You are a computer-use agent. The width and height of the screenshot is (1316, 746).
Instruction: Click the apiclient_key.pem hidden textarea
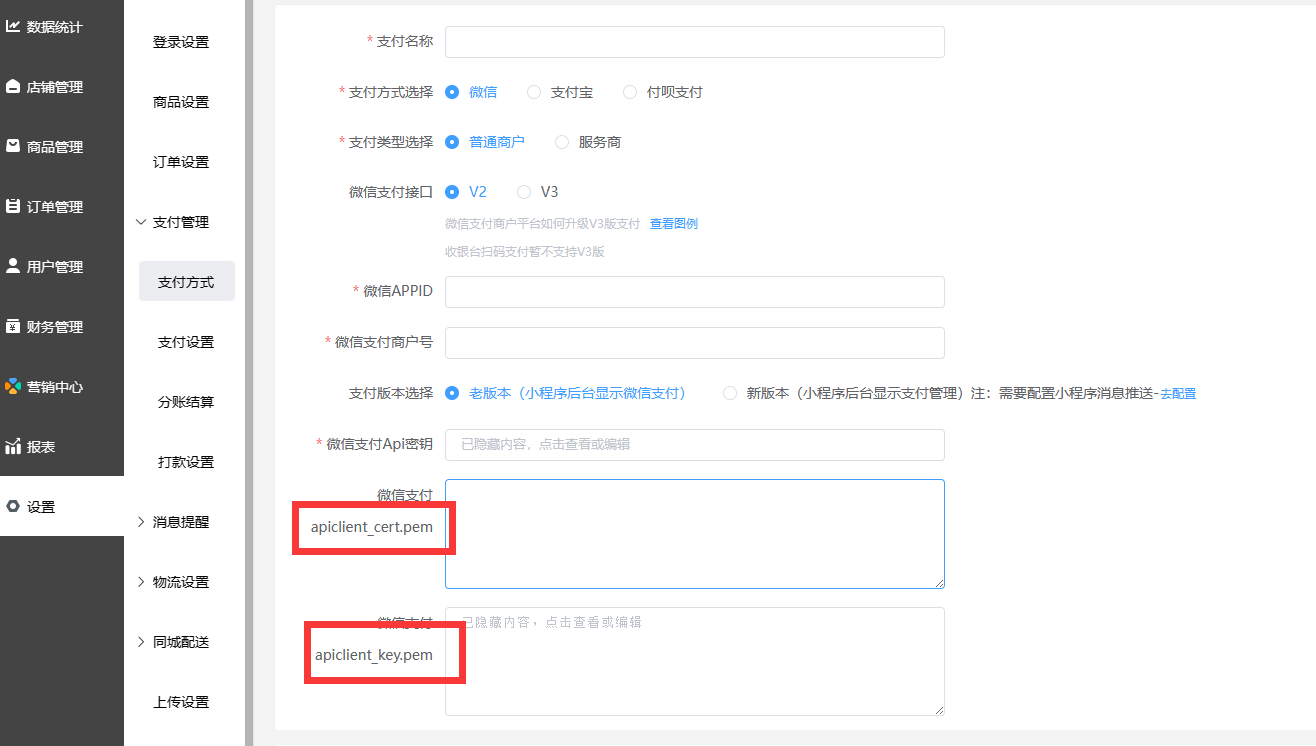point(695,662)
